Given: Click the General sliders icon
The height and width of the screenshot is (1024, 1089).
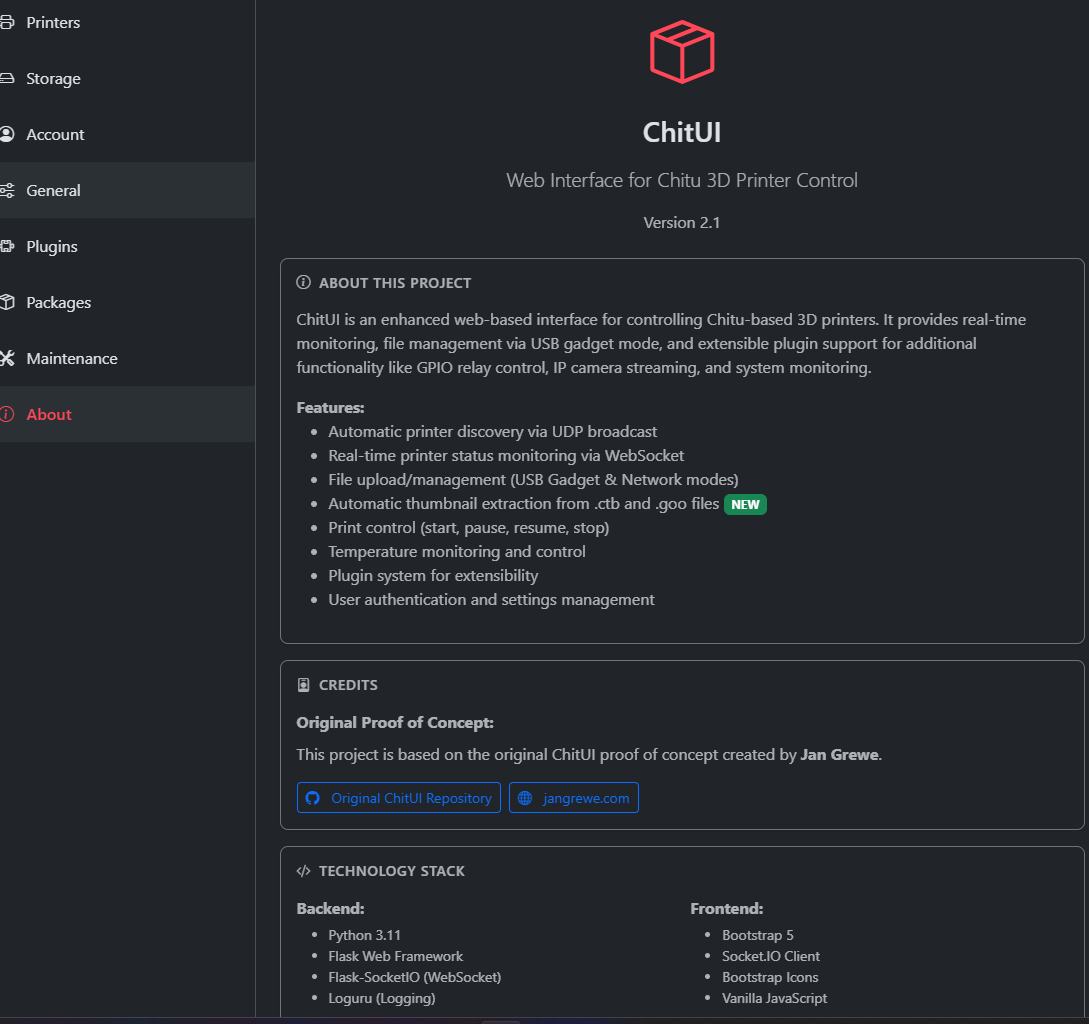Looking at the screenshot, I should click(7, 190).
